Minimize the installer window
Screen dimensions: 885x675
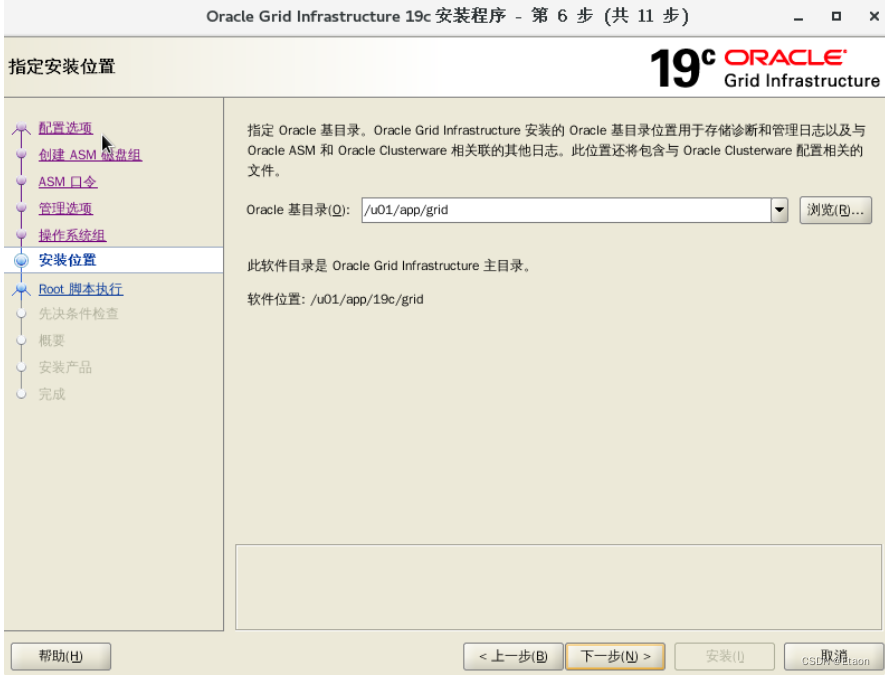pyautogui.click(x=798, y=17)
